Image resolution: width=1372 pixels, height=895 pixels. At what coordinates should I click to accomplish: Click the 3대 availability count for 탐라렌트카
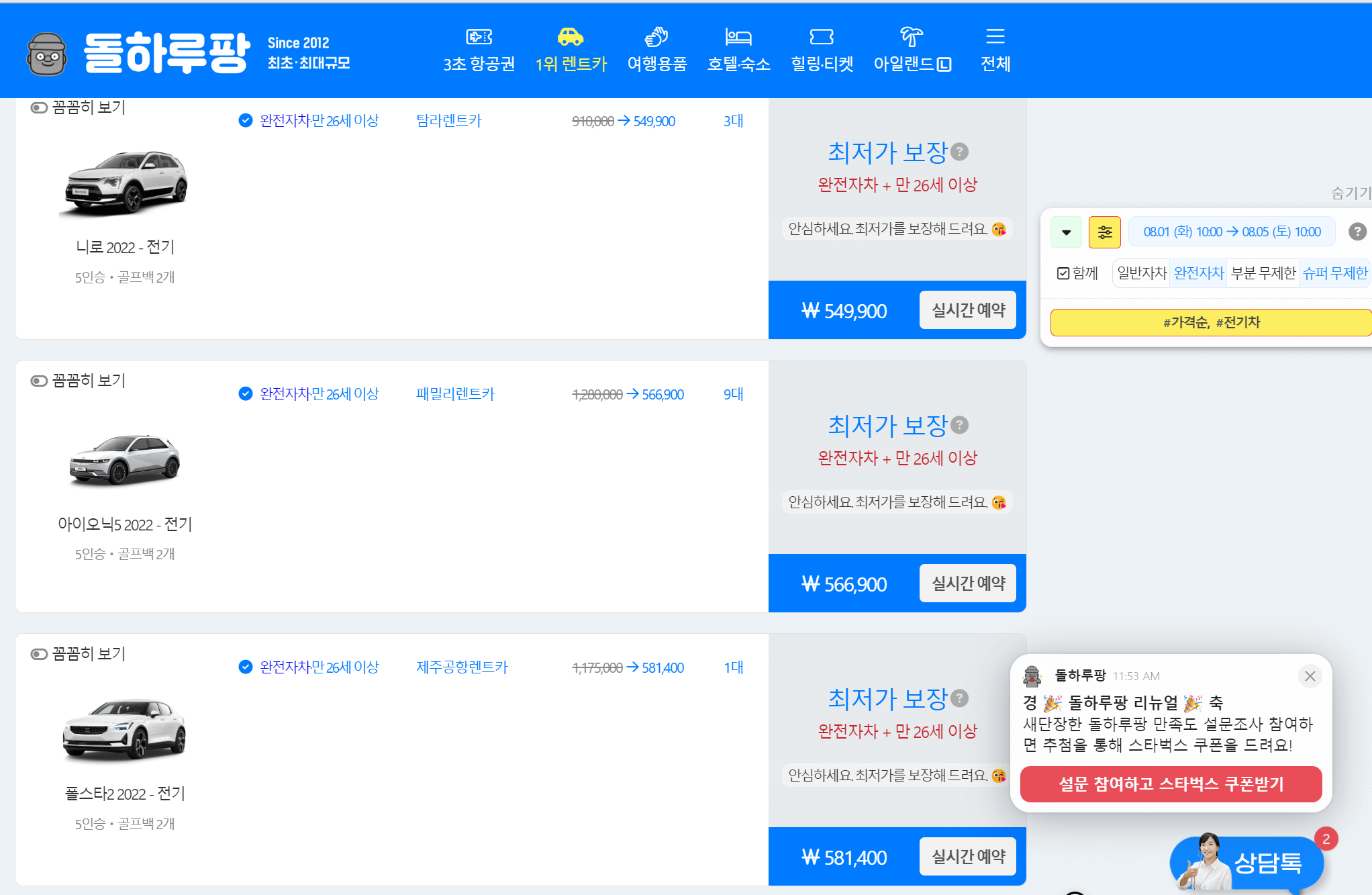(x=734, y=121)
